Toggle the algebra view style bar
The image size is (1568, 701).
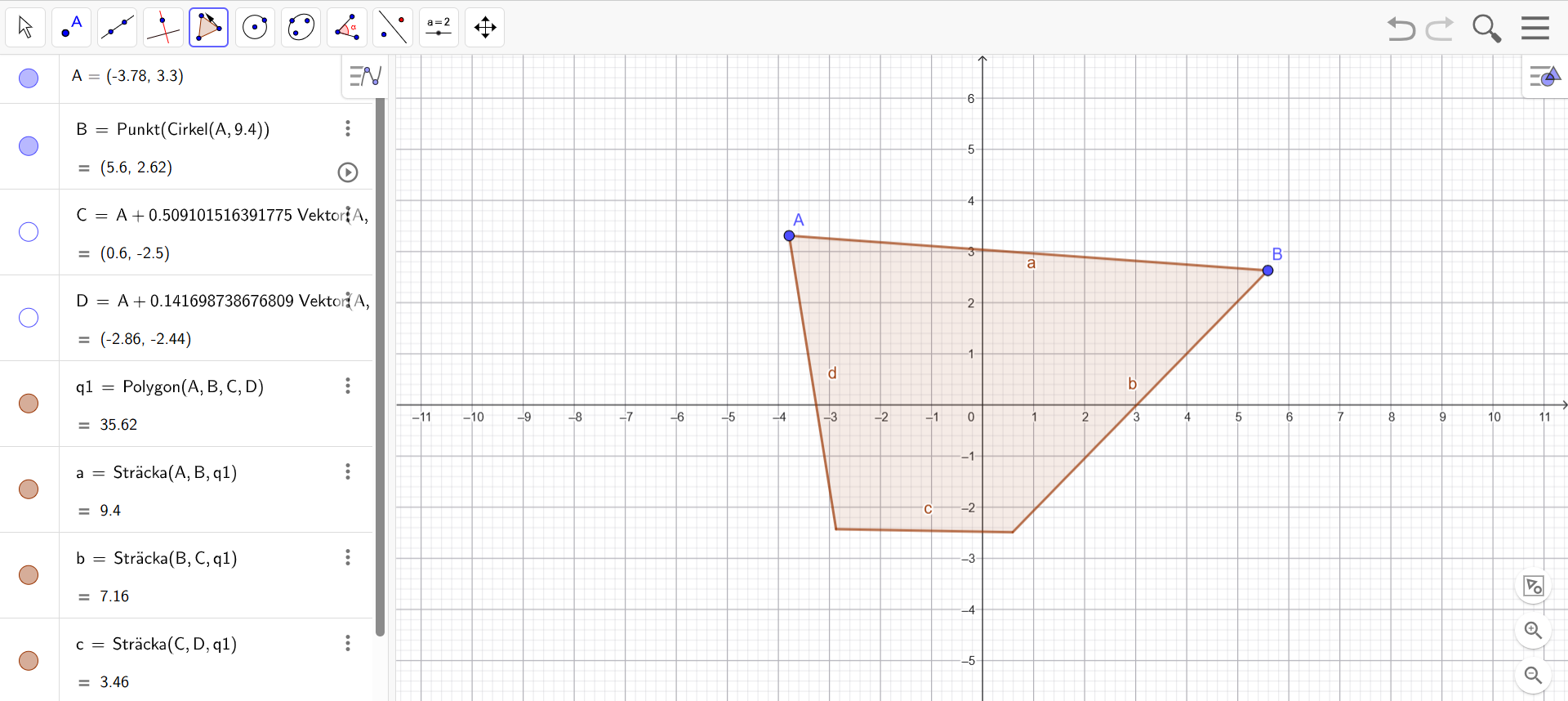(365, 77)
